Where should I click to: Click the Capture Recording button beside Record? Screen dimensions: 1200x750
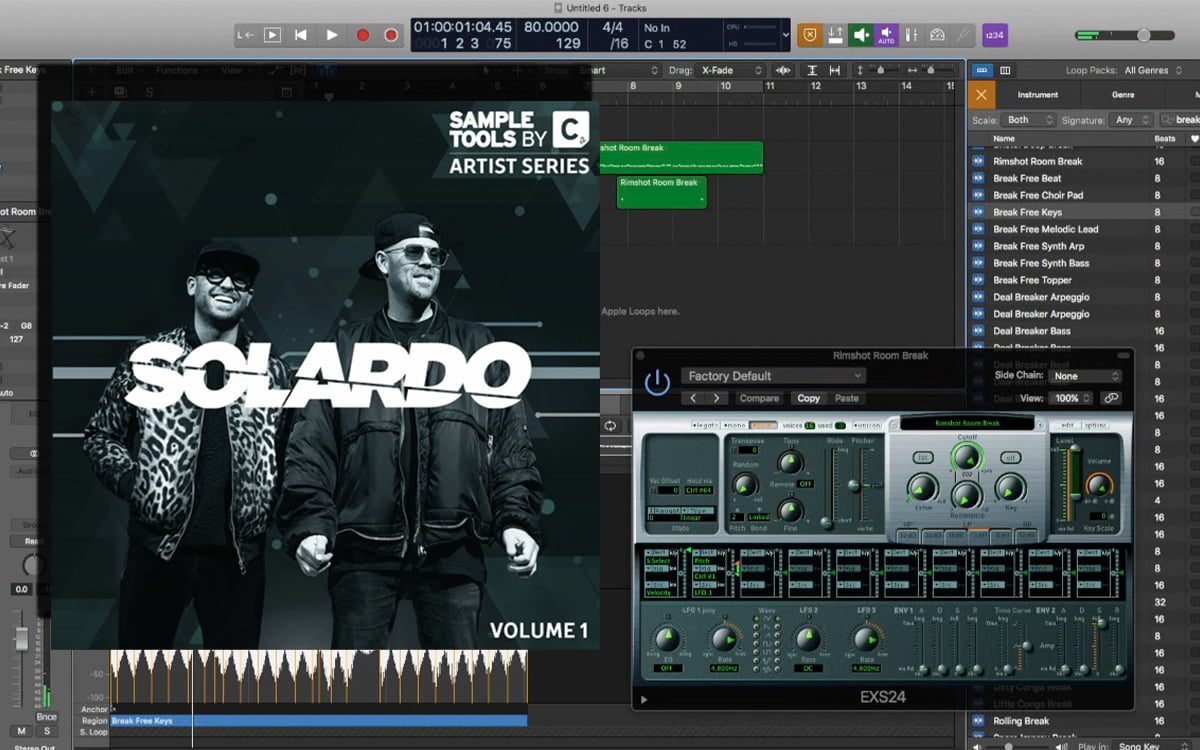[x=391, y=35]
